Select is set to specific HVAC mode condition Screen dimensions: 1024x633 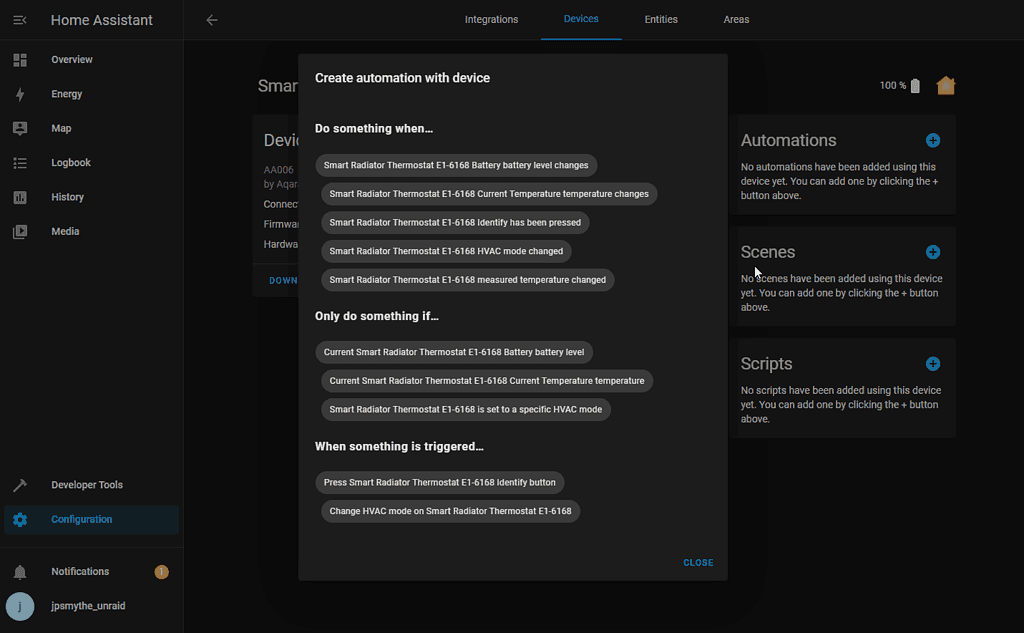465,409
